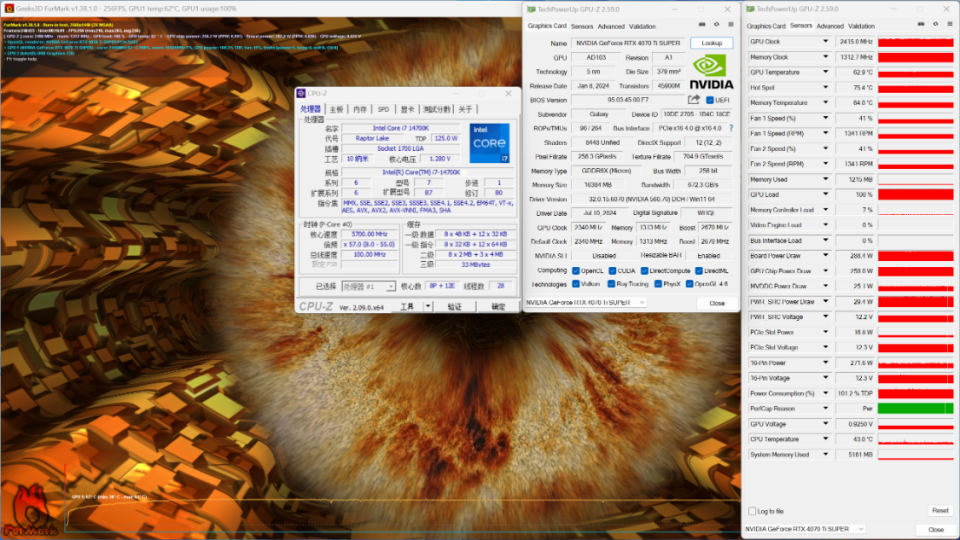Minimize the CPU-Z window

click(456, 93)
